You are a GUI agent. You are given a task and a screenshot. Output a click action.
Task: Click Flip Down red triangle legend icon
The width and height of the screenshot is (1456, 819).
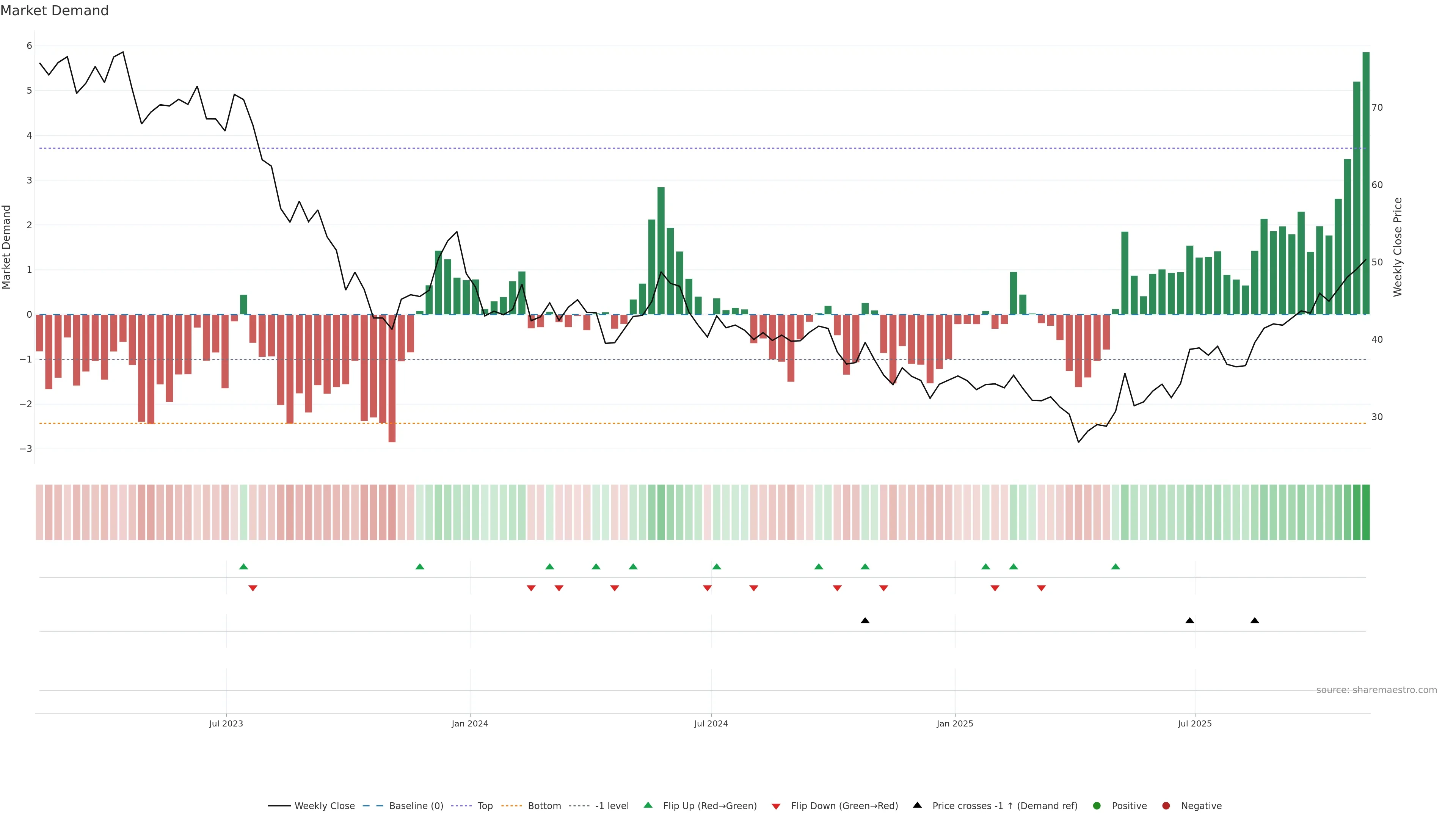tap(776, 806)
